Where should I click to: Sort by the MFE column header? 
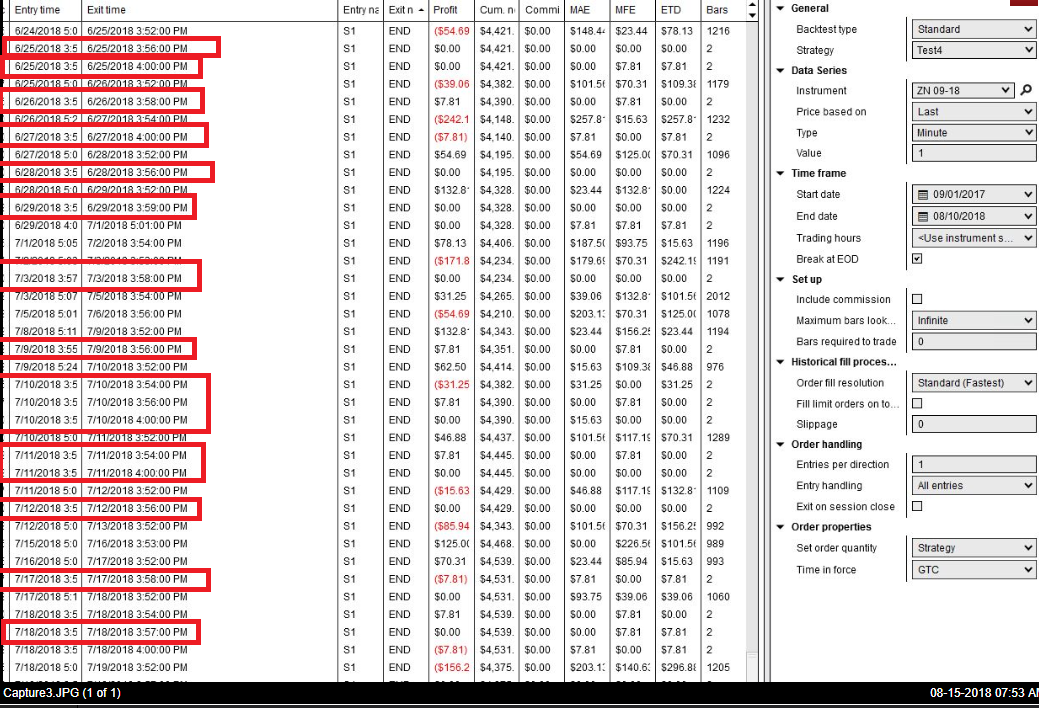(x=632, y=10)
